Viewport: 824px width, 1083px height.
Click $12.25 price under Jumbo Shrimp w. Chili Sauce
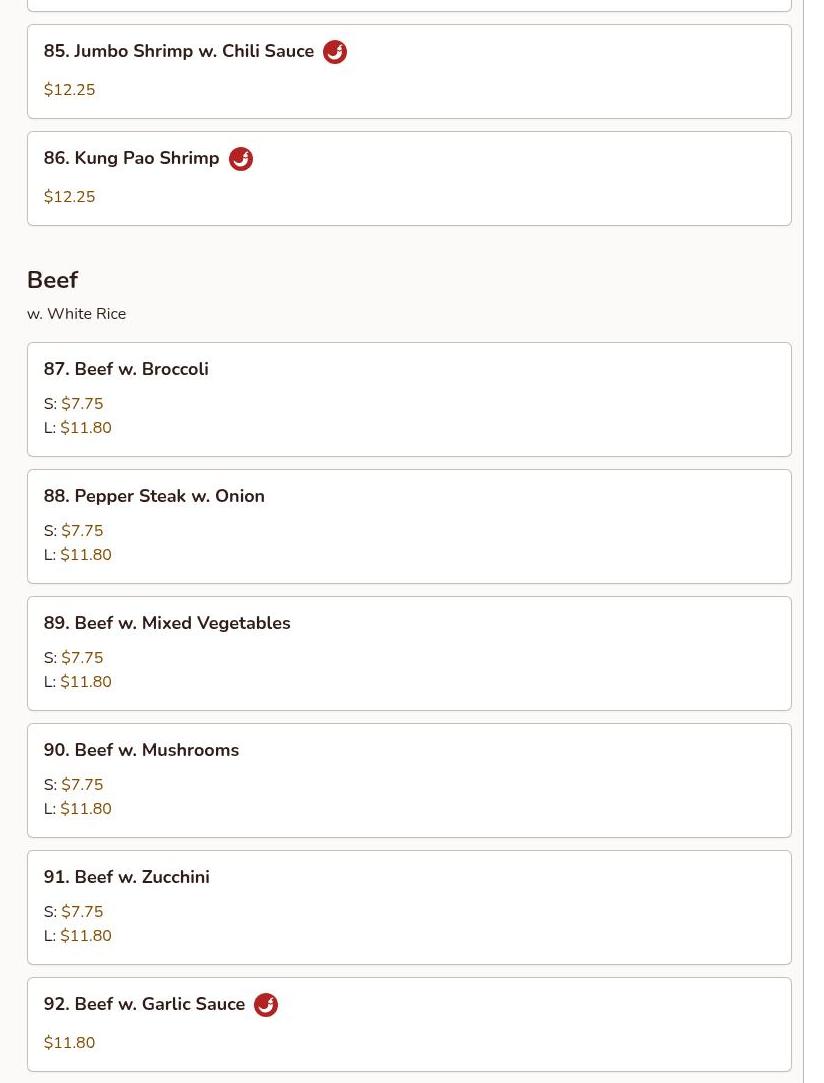[70, 90]
